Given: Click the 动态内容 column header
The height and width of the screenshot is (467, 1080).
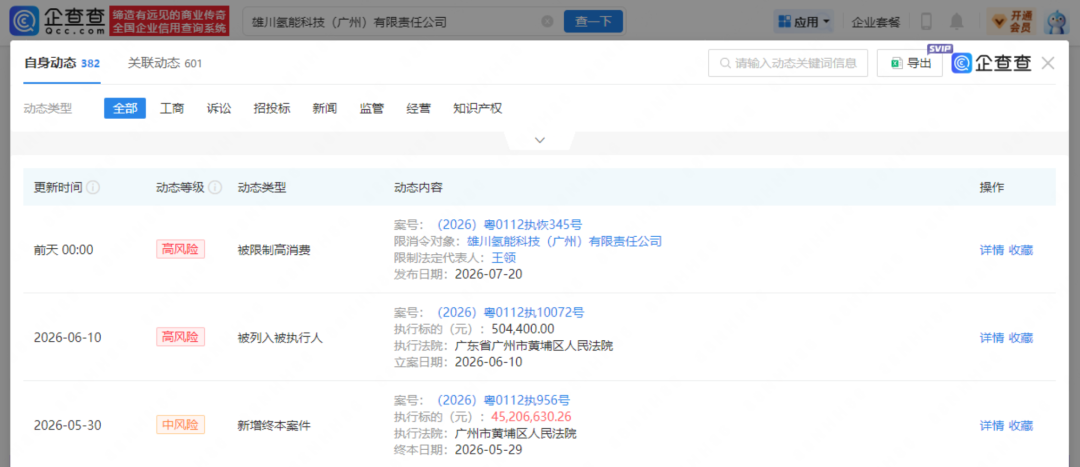Looking at the screenshot, I should 418,187.
